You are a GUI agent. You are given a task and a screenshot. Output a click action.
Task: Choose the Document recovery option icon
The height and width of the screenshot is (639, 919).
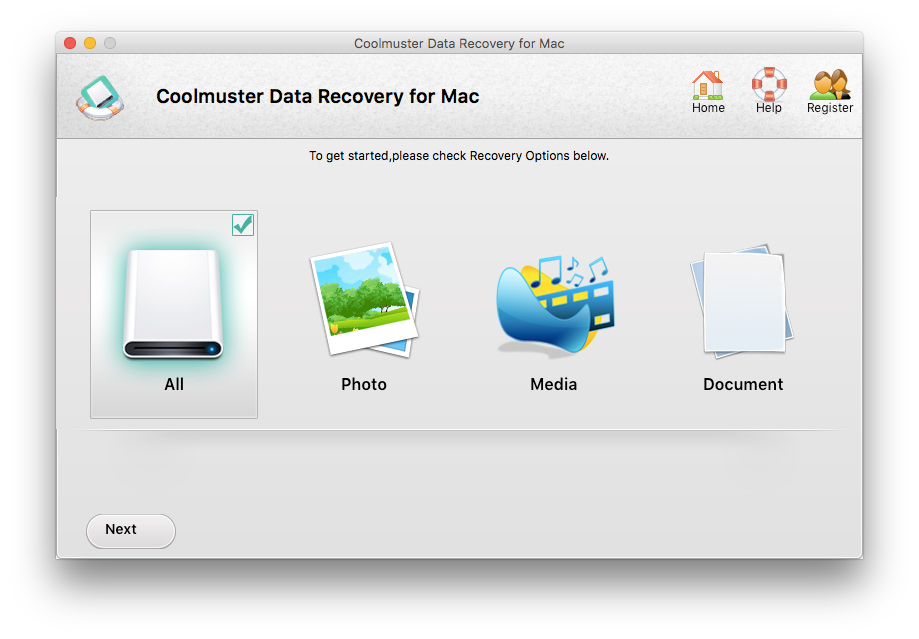coord(743,301)
